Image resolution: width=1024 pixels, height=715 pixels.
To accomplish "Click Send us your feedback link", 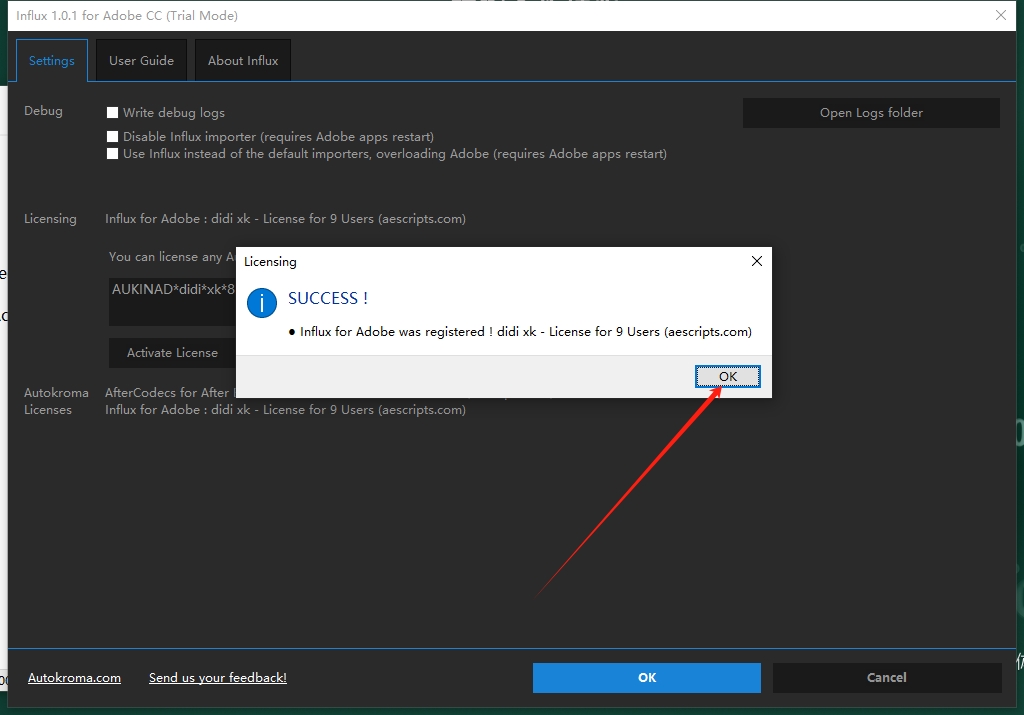I will pos(217,678).
